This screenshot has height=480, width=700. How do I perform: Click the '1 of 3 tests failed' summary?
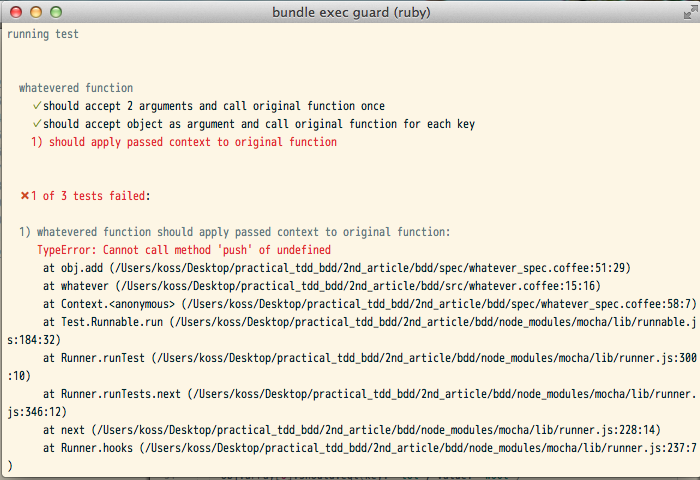click(x=90, y=196)
